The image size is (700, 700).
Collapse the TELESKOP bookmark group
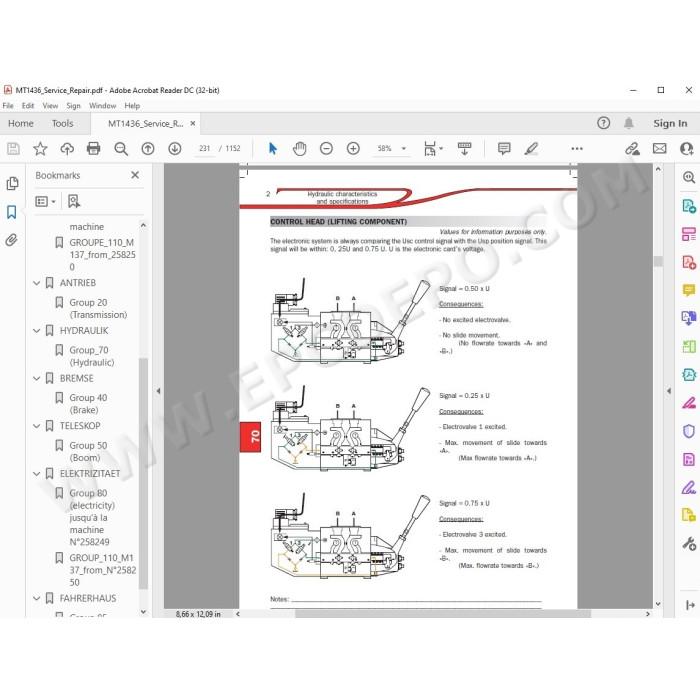pyautogui.click(x=37, y=426)
